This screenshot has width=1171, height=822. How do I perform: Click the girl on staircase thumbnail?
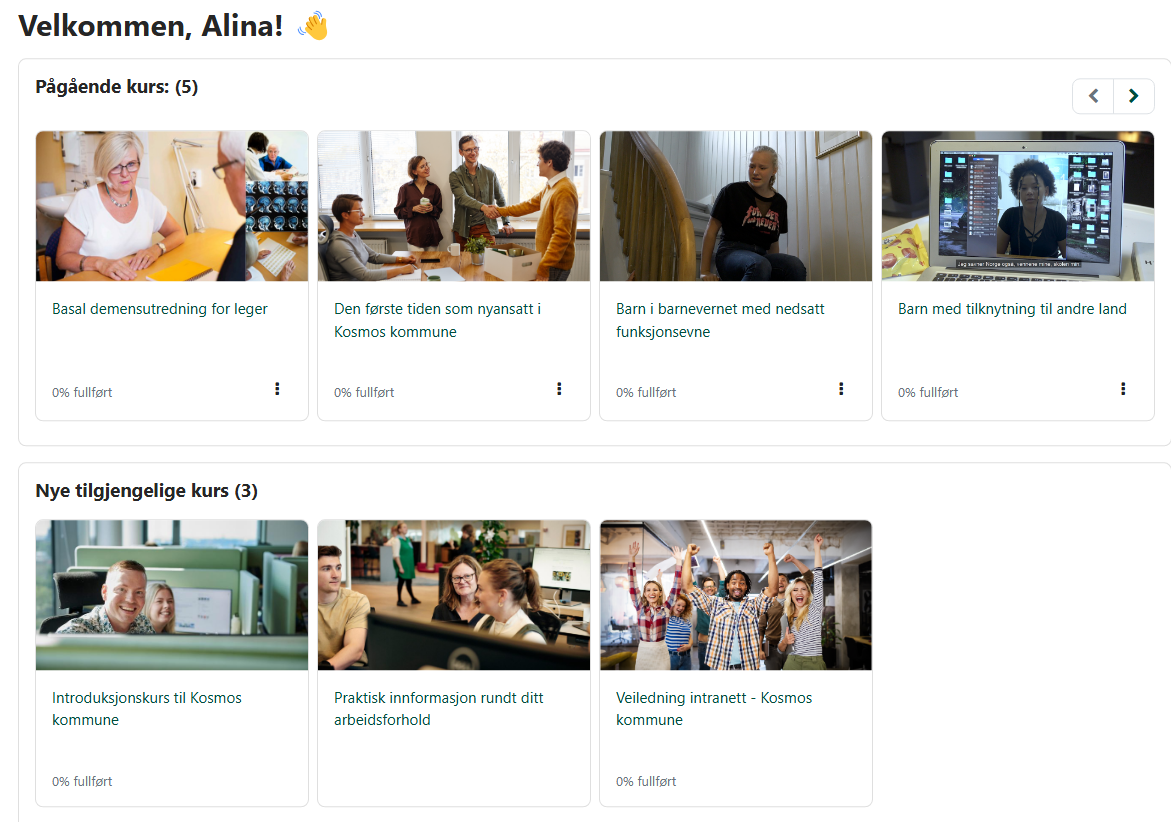tap(736, 206)
